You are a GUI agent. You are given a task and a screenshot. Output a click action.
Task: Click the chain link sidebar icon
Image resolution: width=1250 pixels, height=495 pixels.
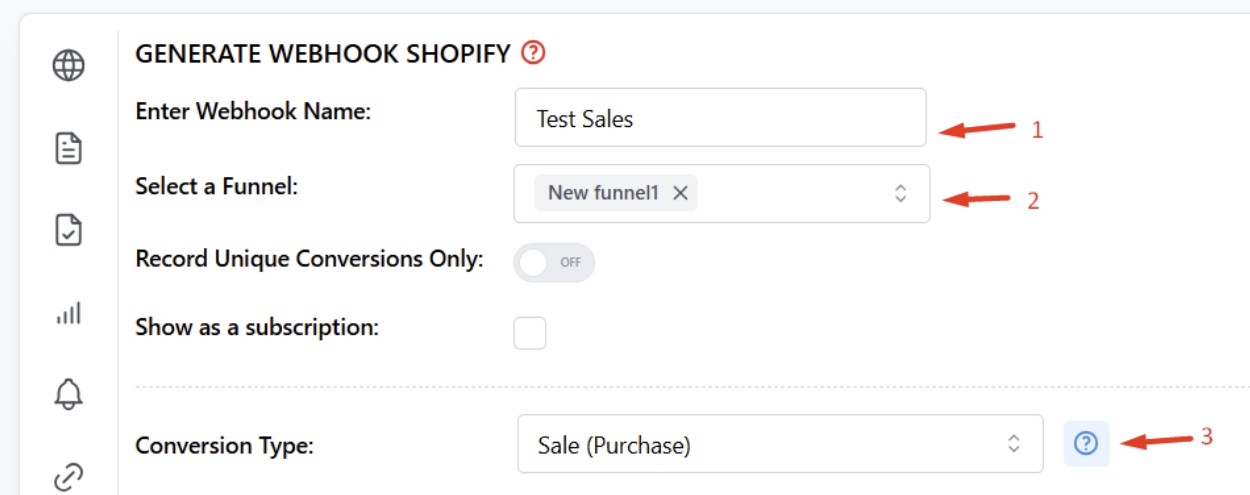click(68, 477)
